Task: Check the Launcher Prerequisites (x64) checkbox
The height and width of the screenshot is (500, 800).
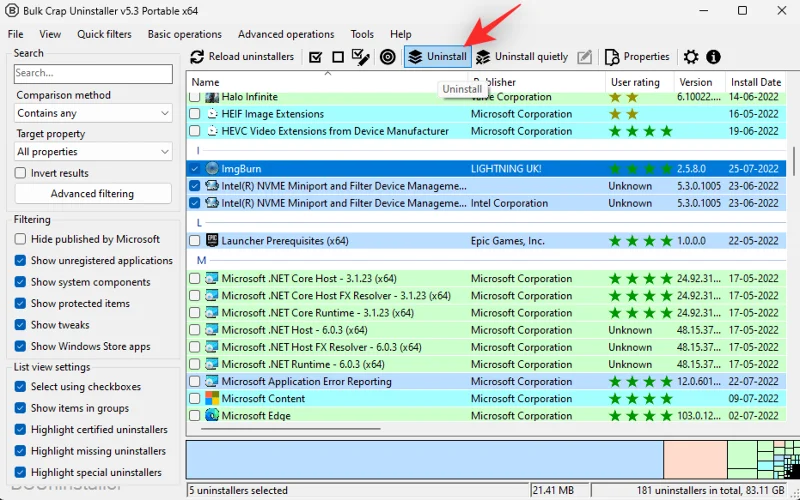Action: click(194, 240)
